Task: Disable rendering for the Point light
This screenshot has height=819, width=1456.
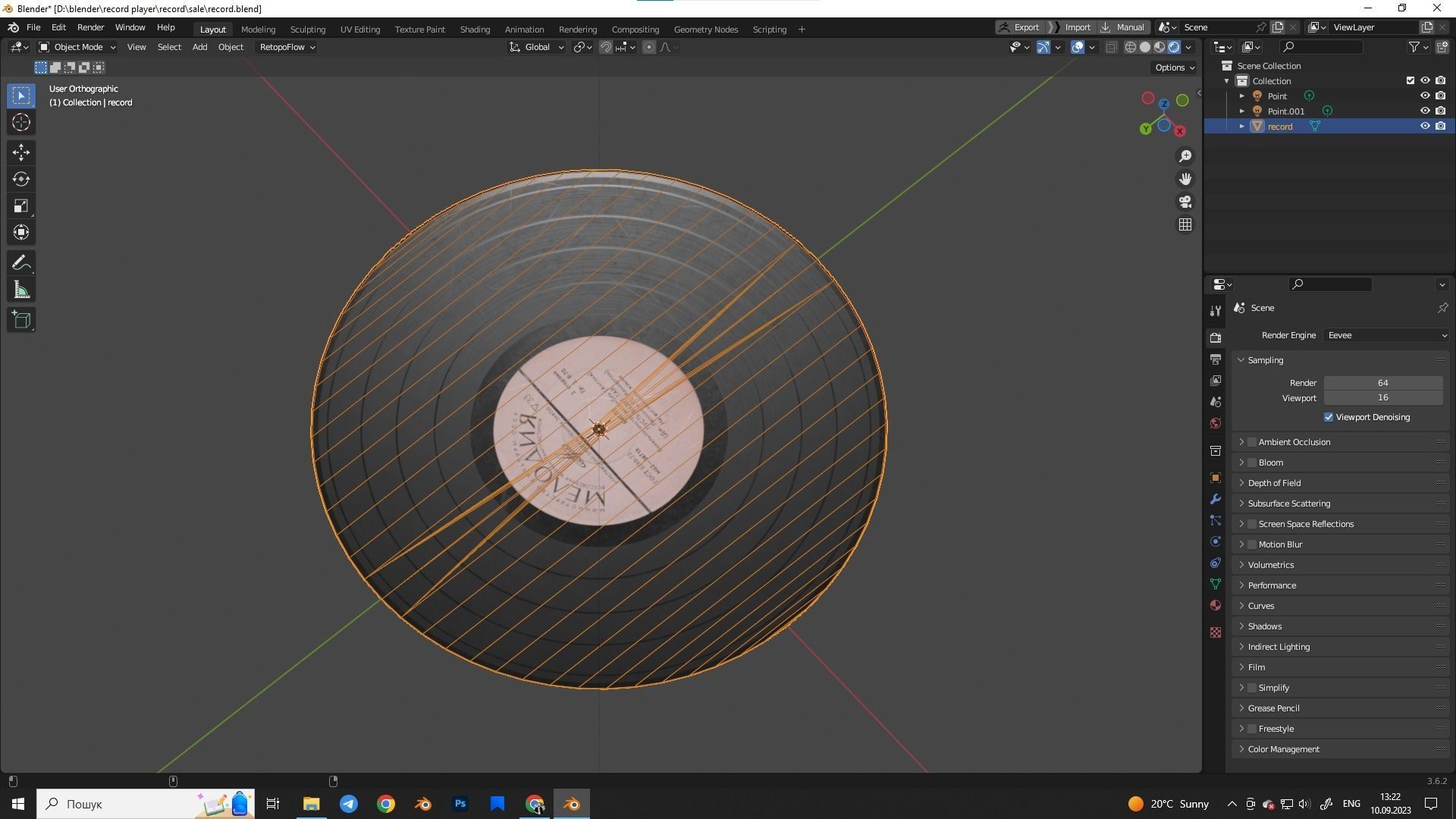Action: (1440, 96)
